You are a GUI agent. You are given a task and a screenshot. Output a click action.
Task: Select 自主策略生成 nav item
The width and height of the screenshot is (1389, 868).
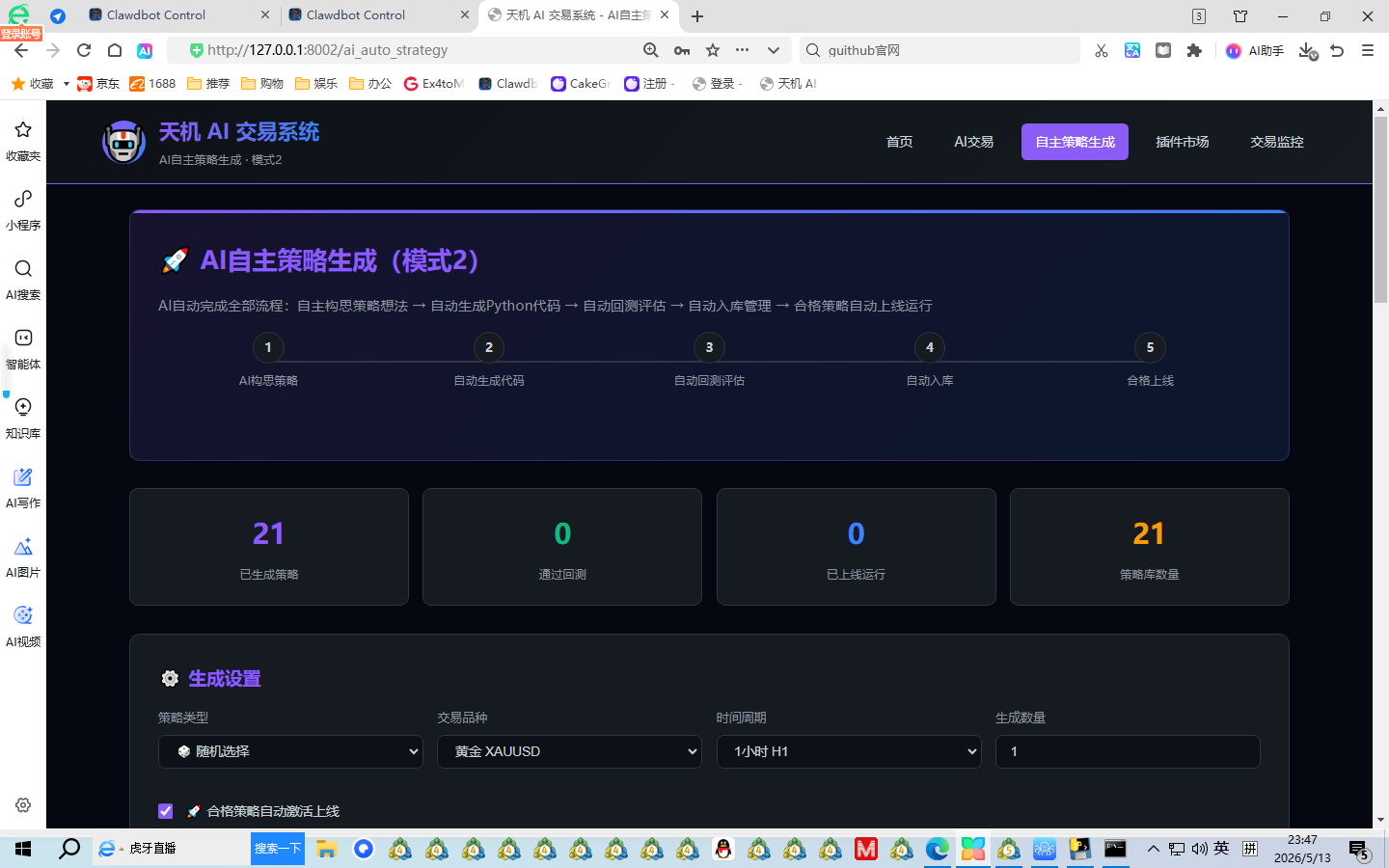1075,142
